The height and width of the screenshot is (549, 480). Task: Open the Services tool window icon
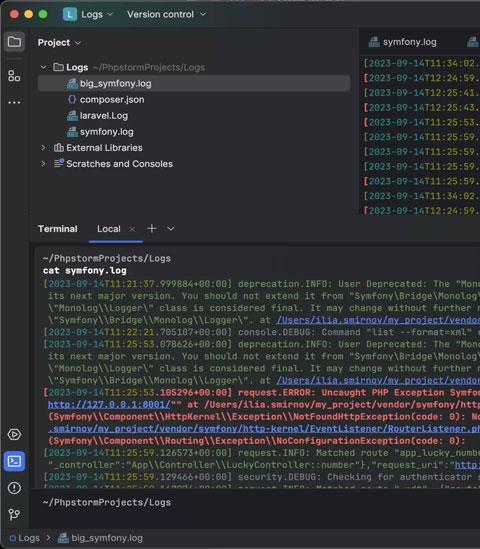coord(14,435)
